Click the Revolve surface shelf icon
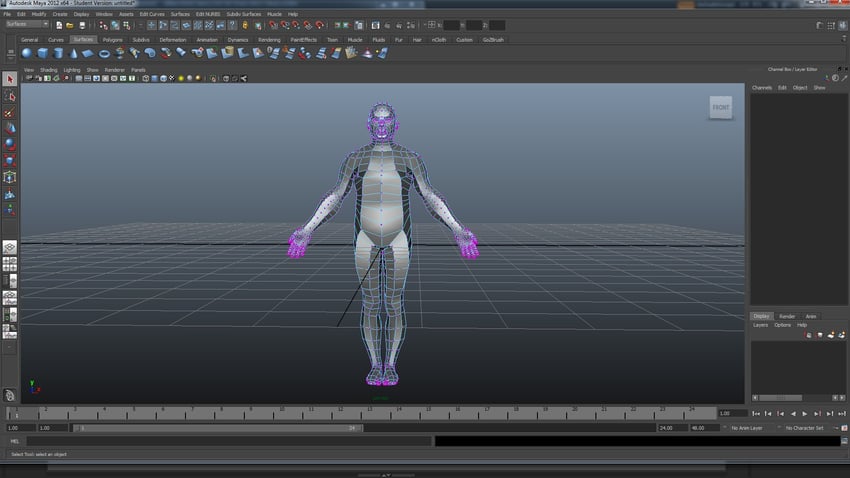Image resolution: width=850 pixels, height=478 pixels. coord(120,53)
